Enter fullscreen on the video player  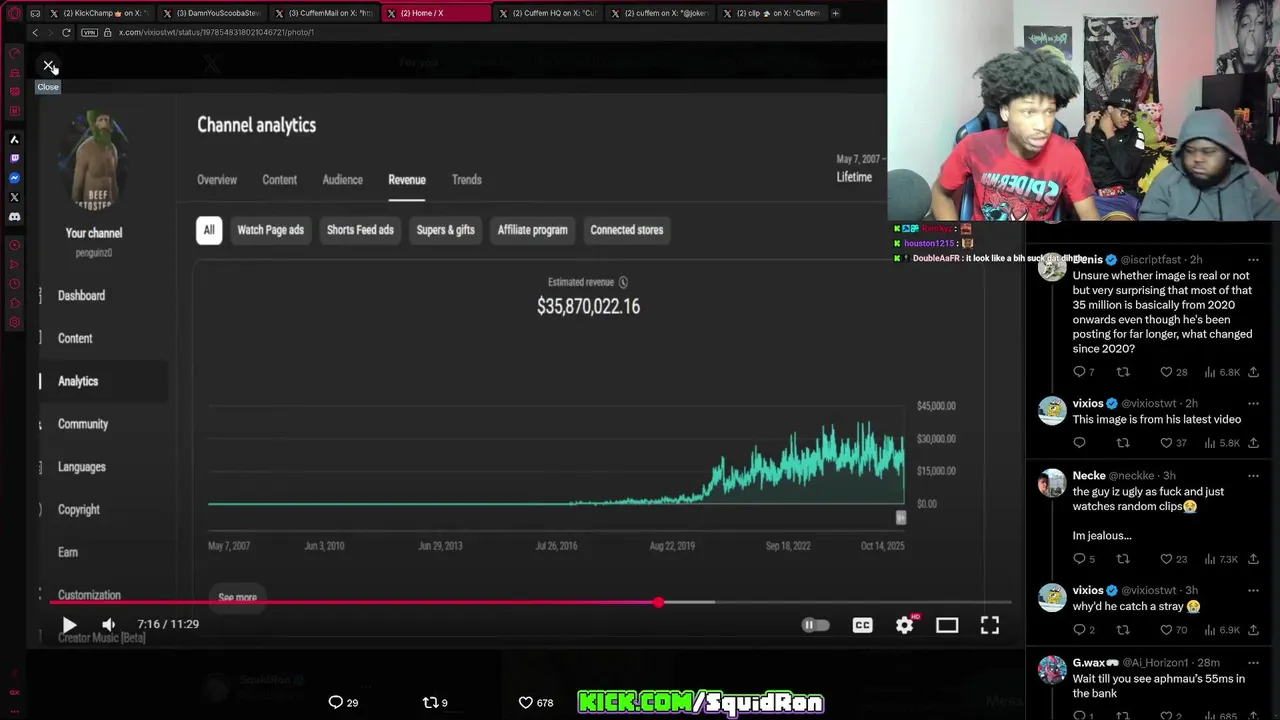click(x=989, y=625)
